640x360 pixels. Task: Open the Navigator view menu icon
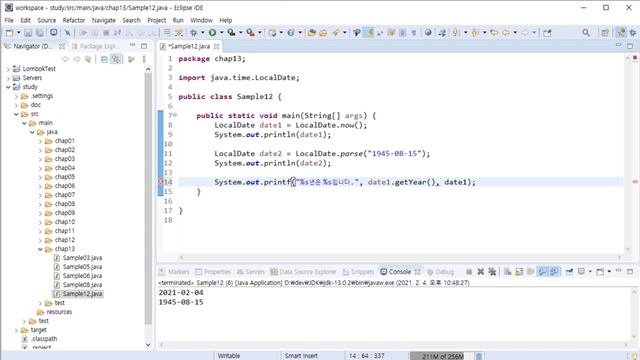(x=144, y=60)
